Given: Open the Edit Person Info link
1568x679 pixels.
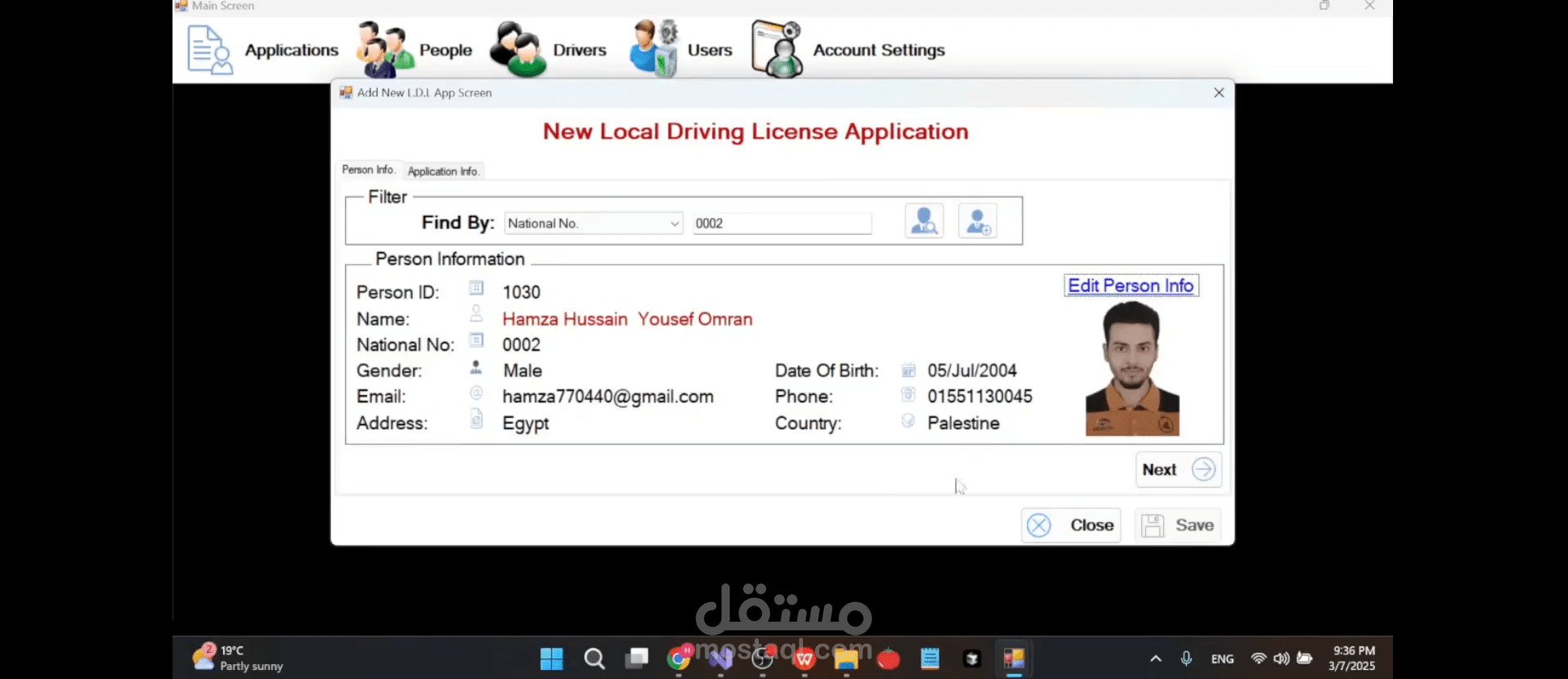Looking at the screenshot, I should point(1131,286).
